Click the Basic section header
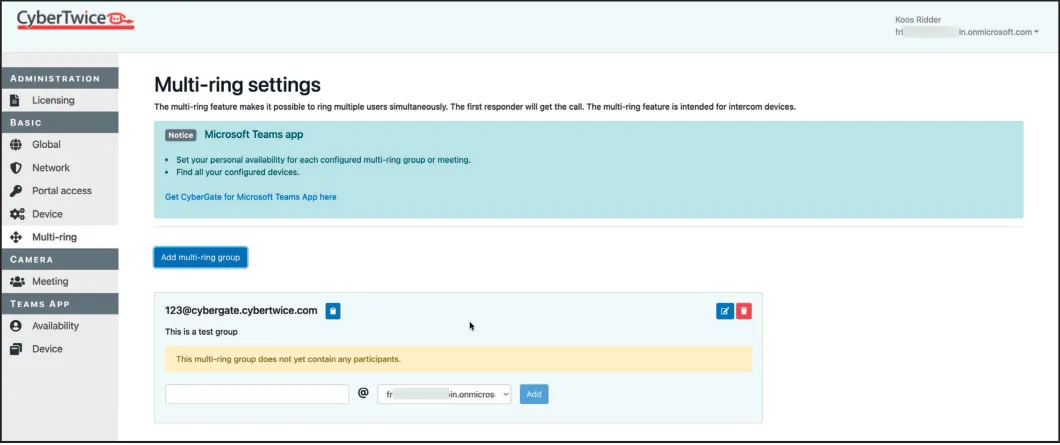 (59, 123)
